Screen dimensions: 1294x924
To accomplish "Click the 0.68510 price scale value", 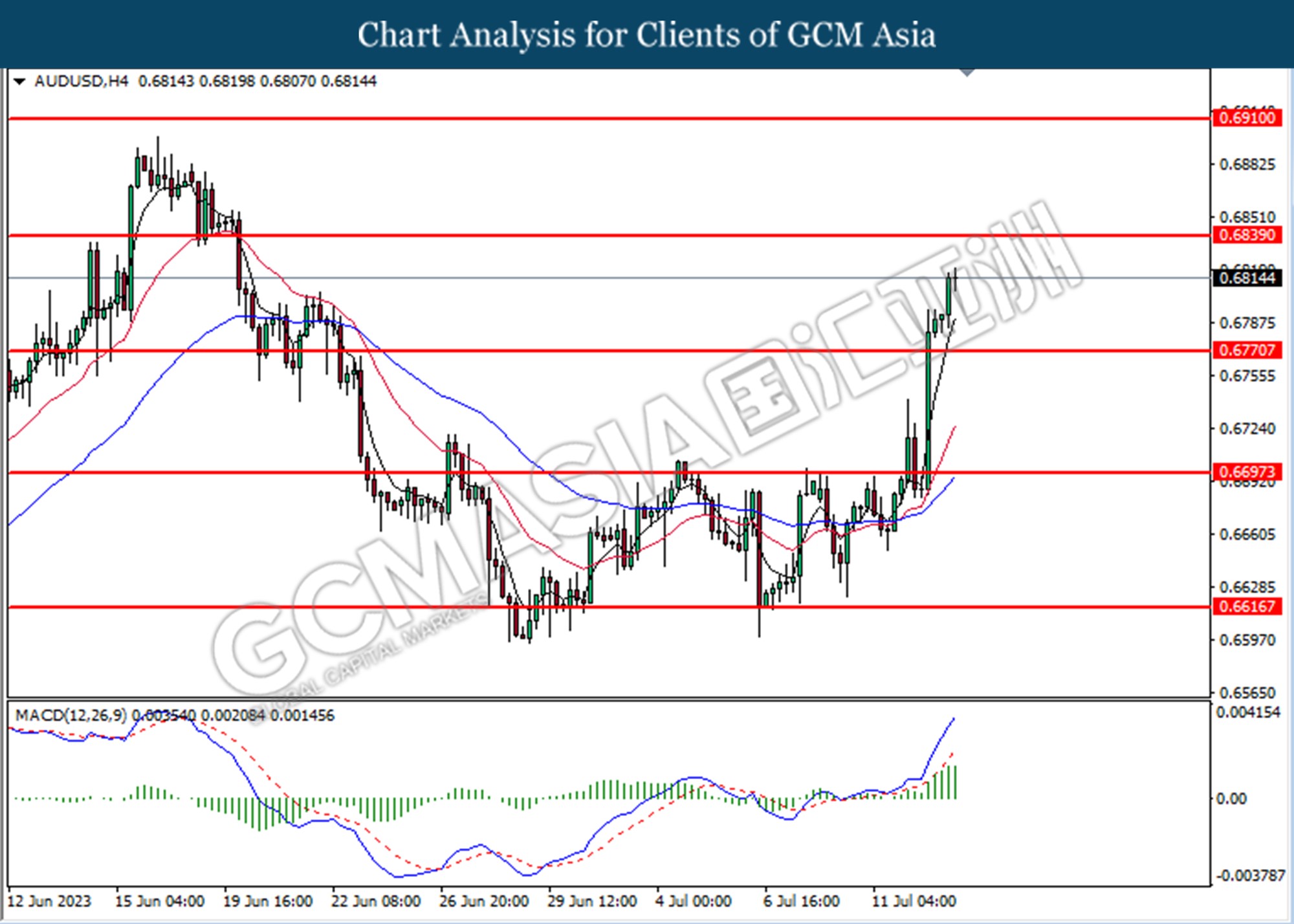I will 1247,217.
